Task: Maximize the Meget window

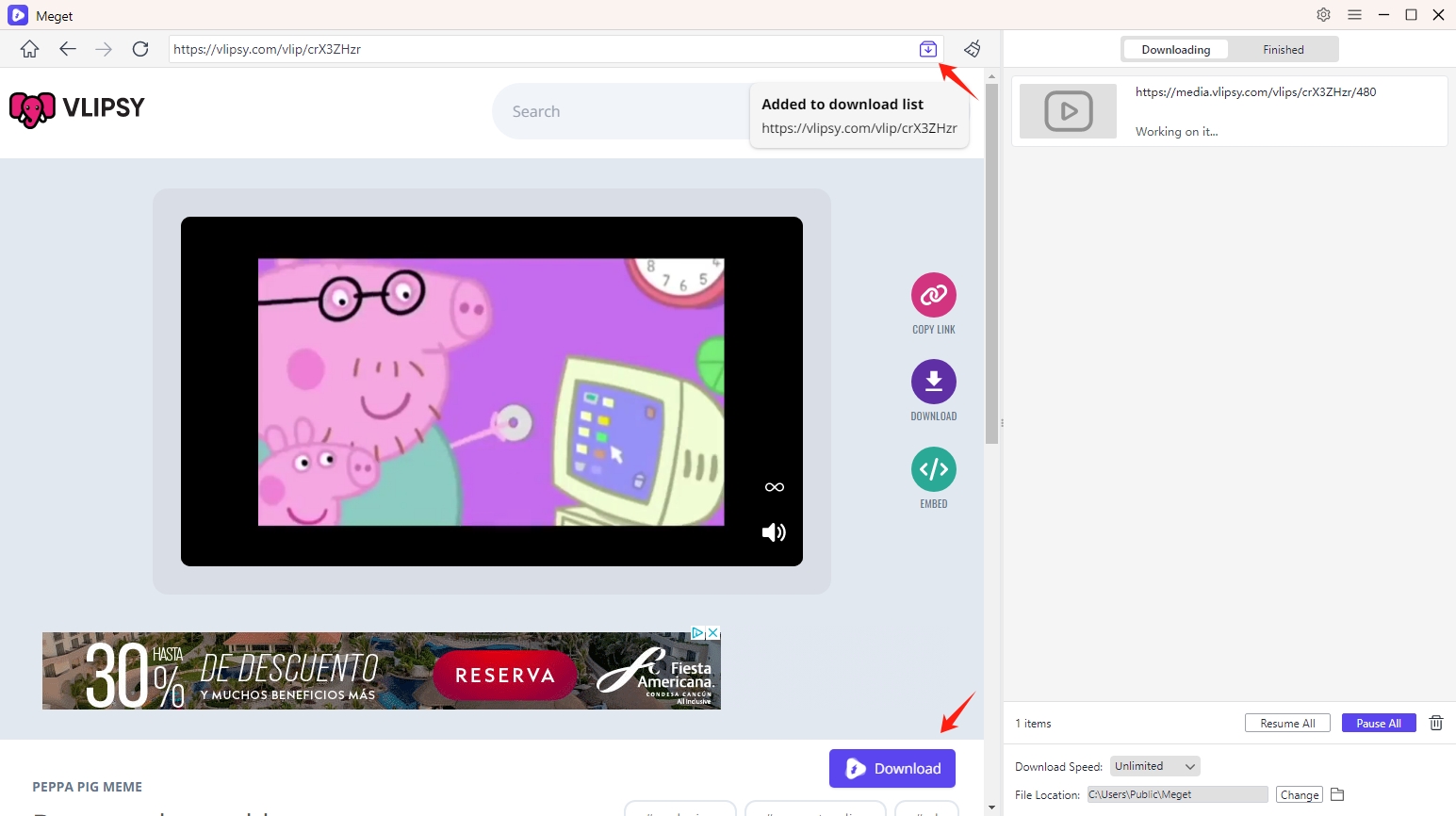Action: pos(1411,15)
